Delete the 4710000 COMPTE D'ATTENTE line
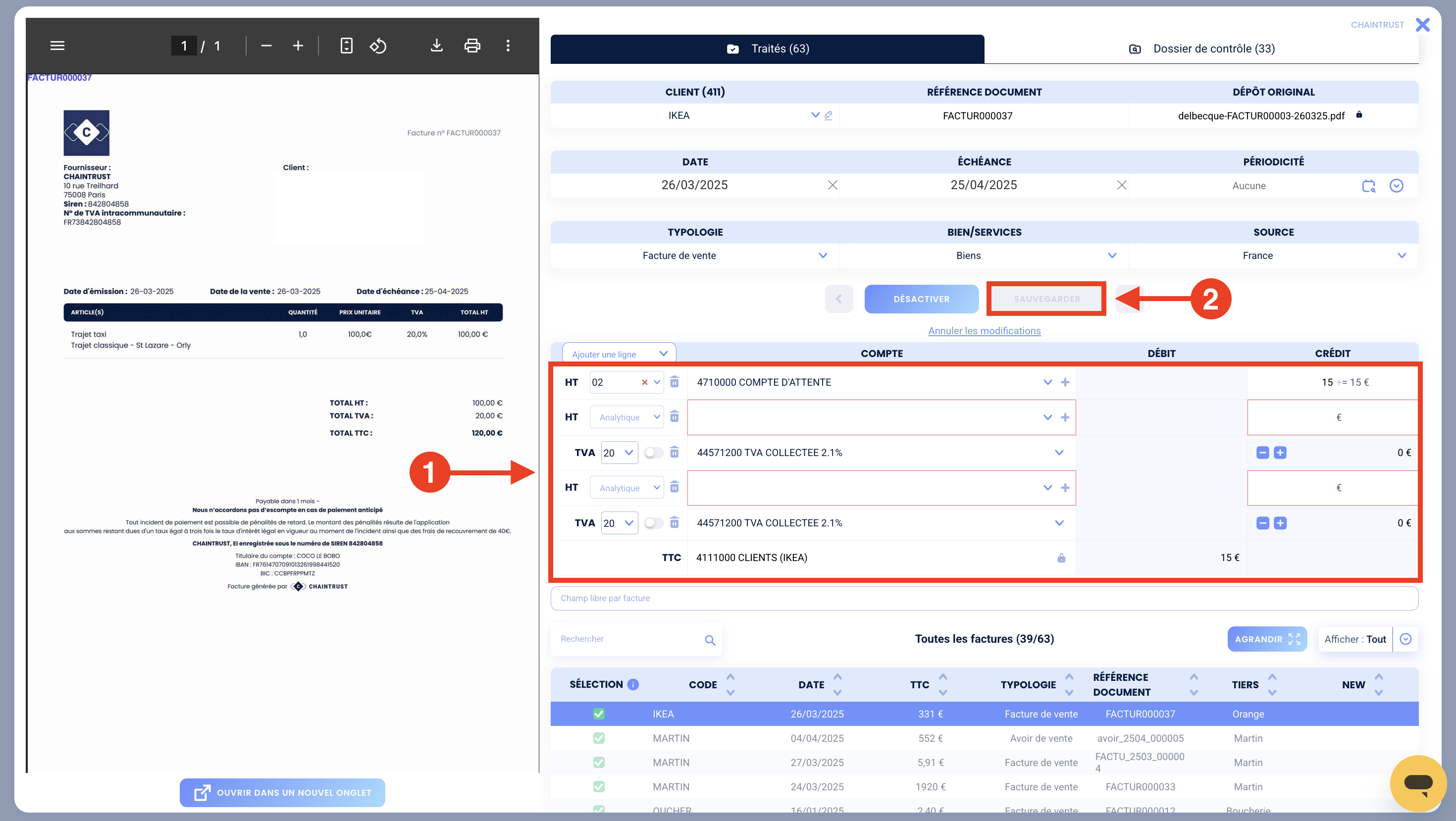The width and height of the screenshot is (1456, 821). click(675, 382)
